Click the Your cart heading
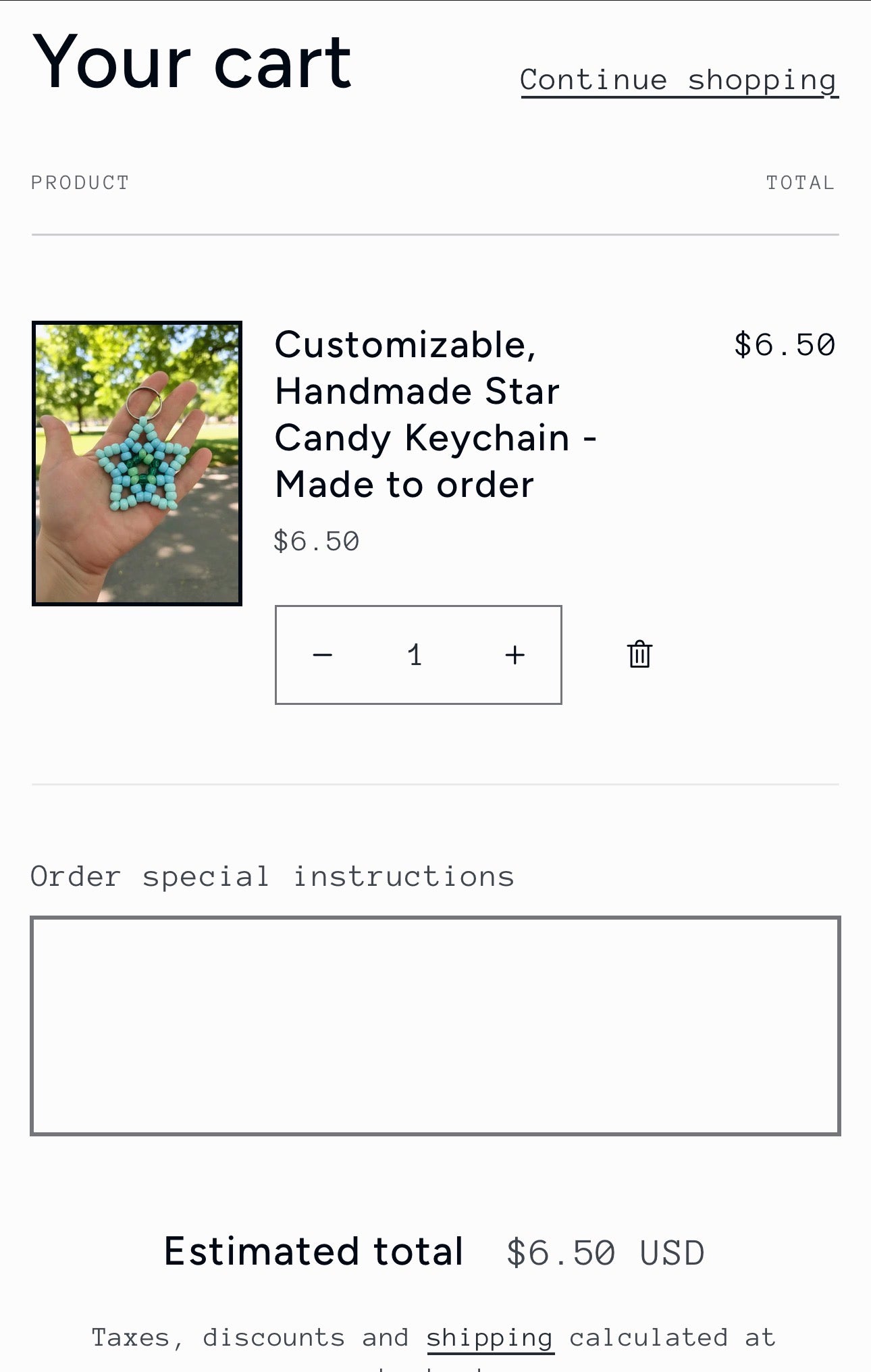The image size is (871, 1372). click(x=192, y=61)
